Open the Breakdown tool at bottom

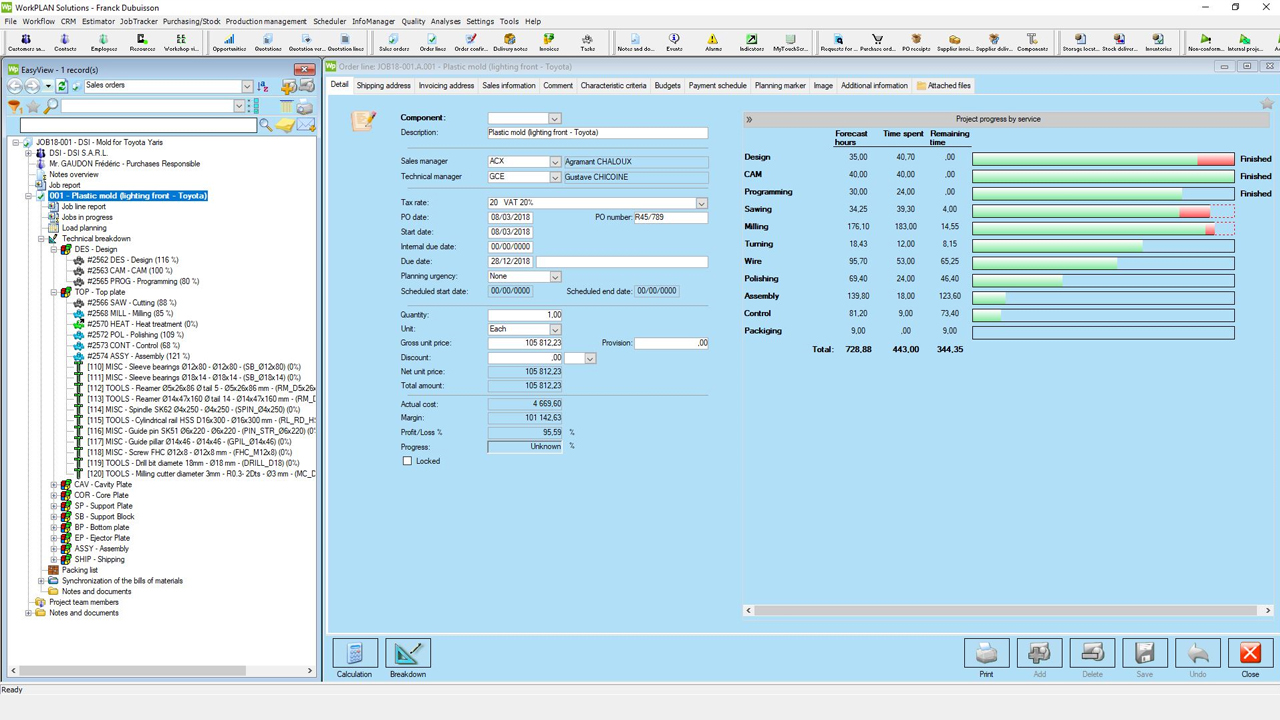[408, 654]
